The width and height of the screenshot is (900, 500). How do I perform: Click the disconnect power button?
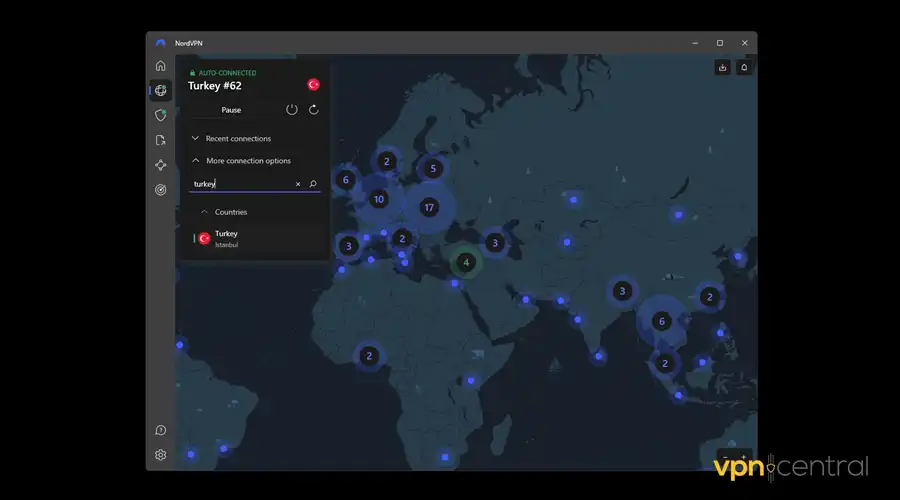(292, 110)
